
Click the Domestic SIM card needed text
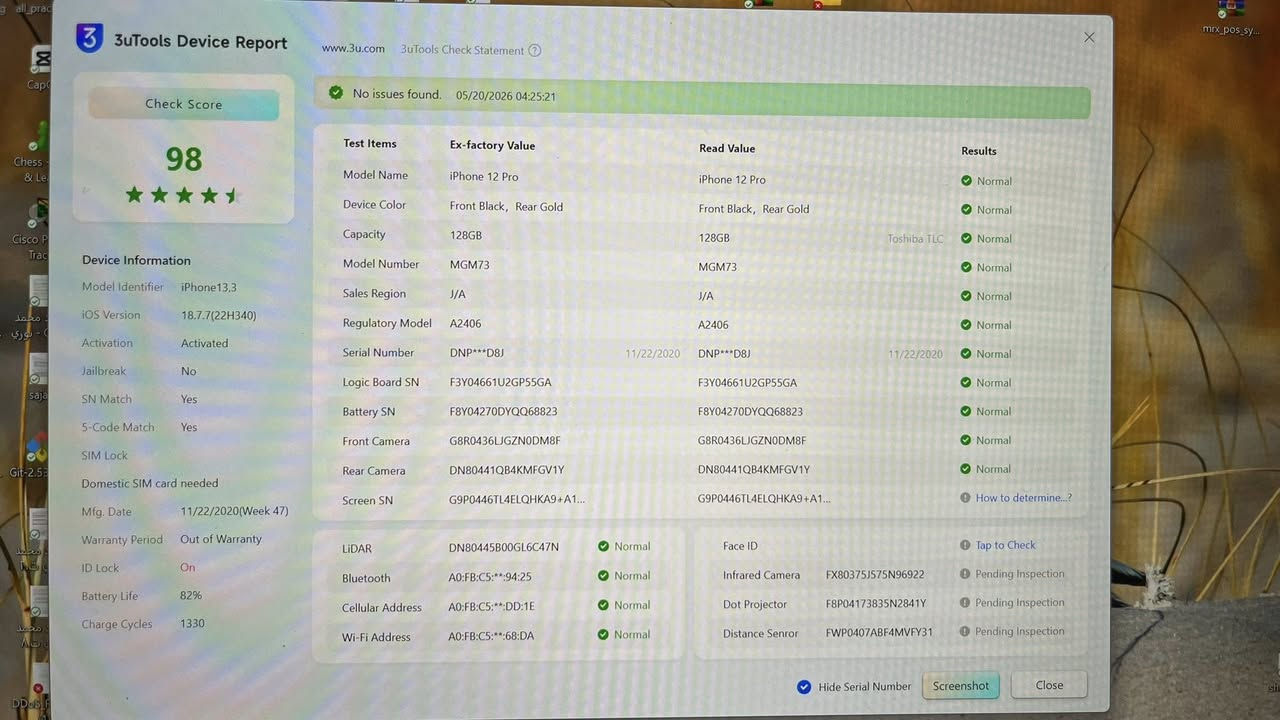point(150,483)
